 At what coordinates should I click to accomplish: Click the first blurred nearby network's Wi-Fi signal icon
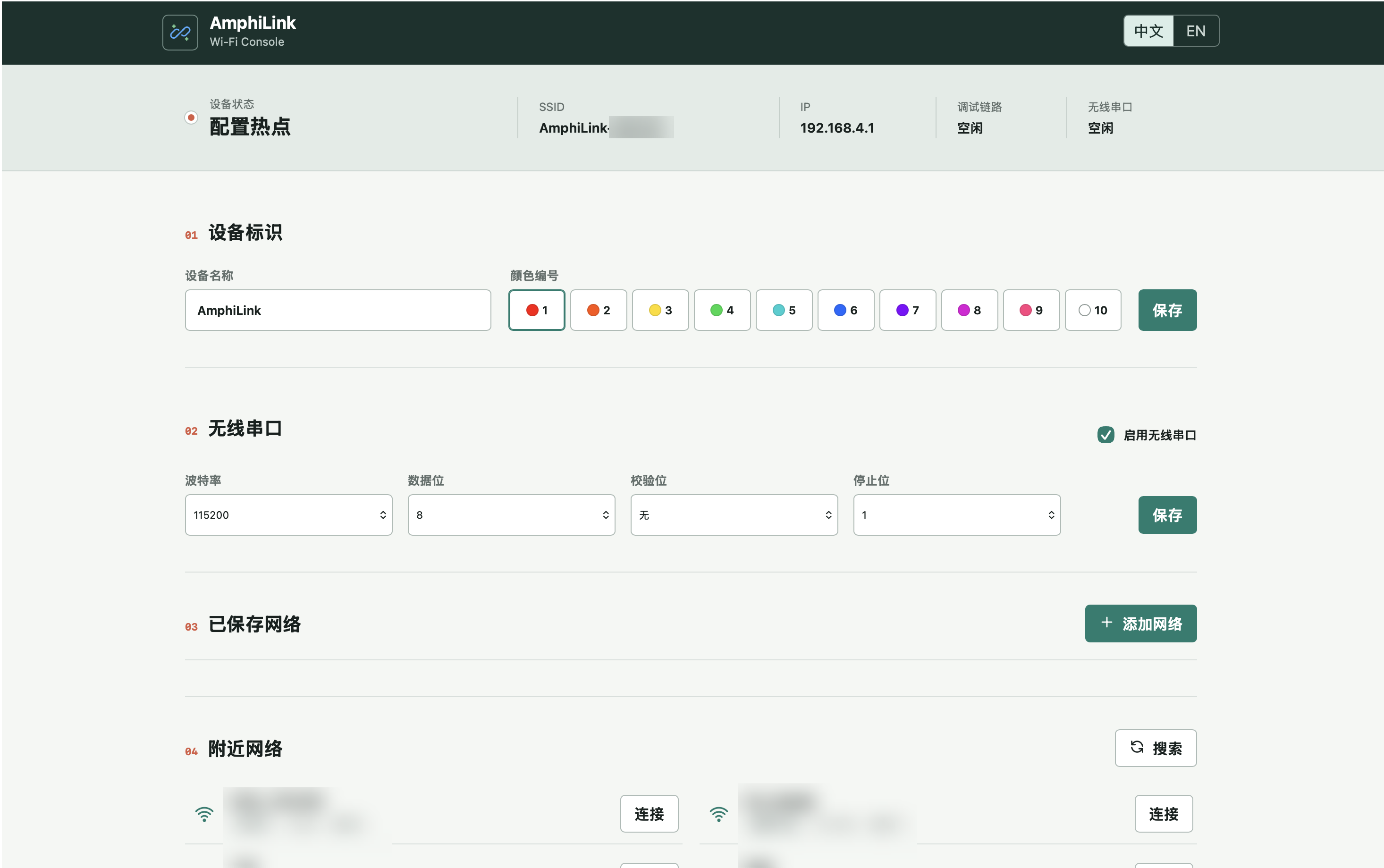point(204,813)
